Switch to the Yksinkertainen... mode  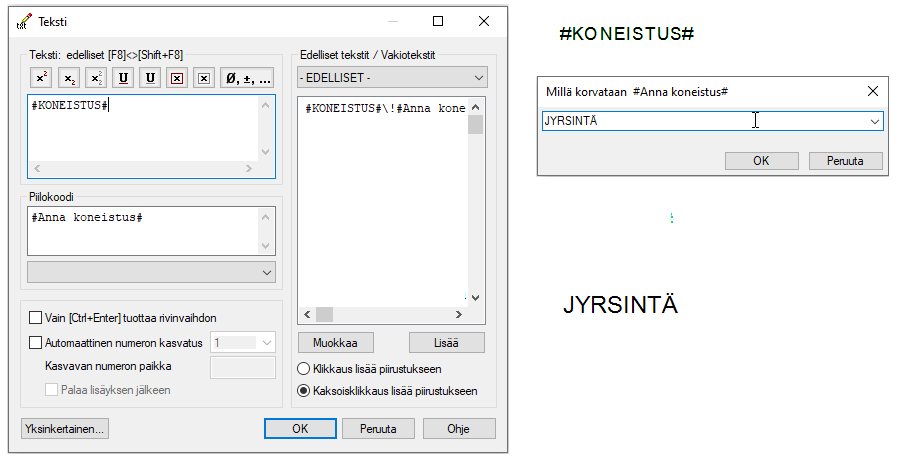click(64, 429)
